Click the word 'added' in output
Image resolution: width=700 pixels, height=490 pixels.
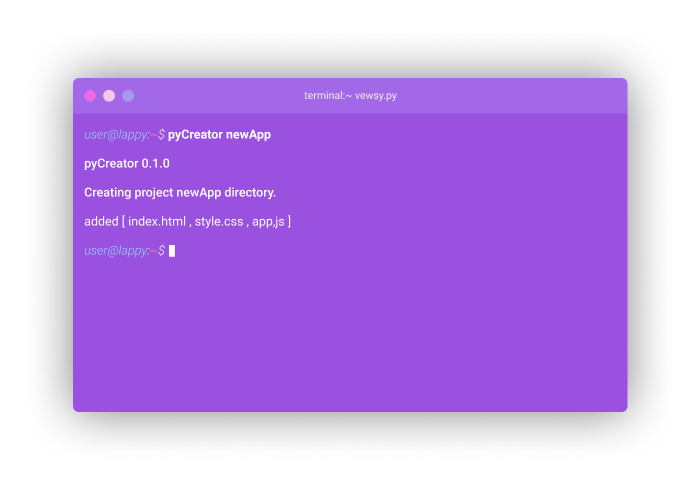pyautogui.click(x=101, y=221)
